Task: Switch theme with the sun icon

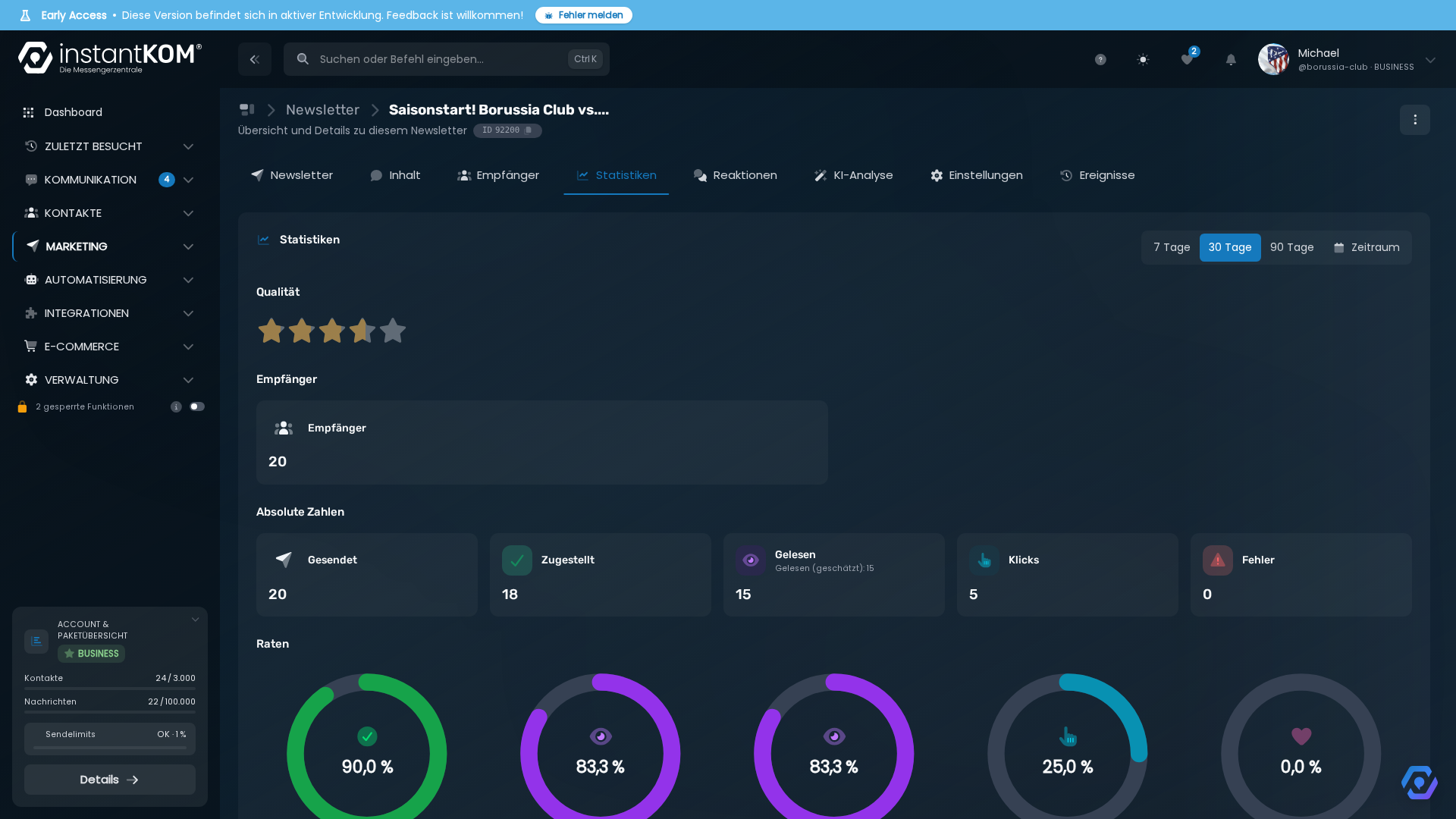Action: (1143, 60)
